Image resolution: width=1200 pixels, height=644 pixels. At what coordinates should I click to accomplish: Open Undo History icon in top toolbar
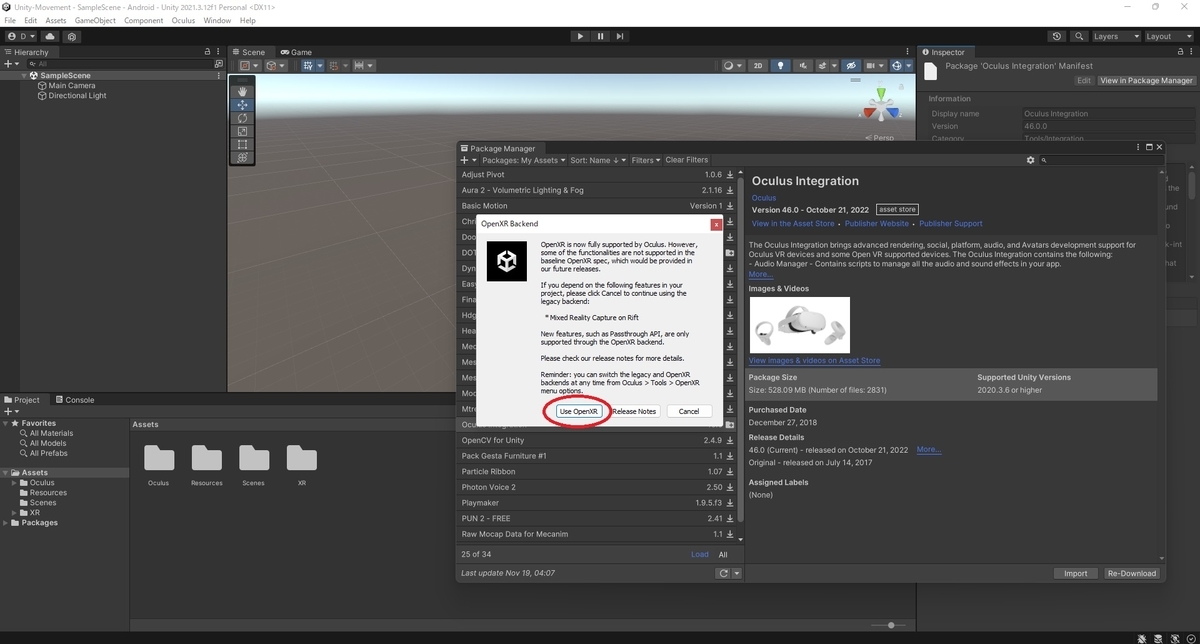click(x=1057, y=36)
